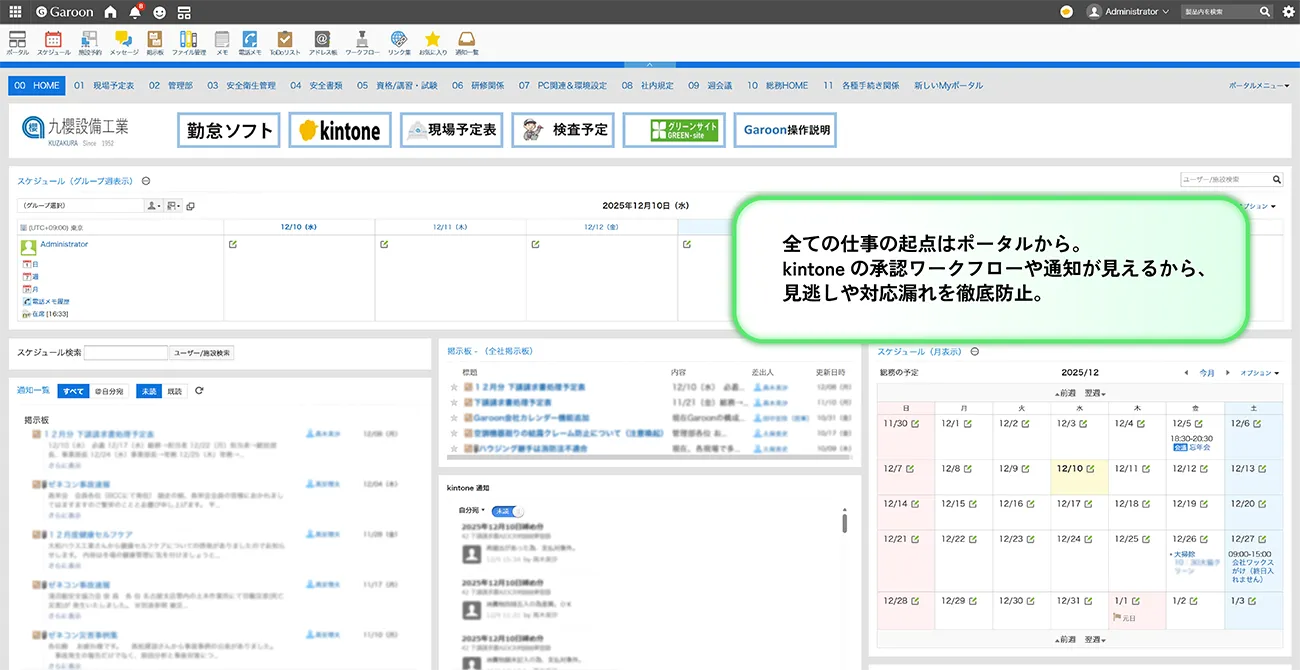Click the スケジュール検索 text field
1300x670 pixels.
(x=126, y=353)
